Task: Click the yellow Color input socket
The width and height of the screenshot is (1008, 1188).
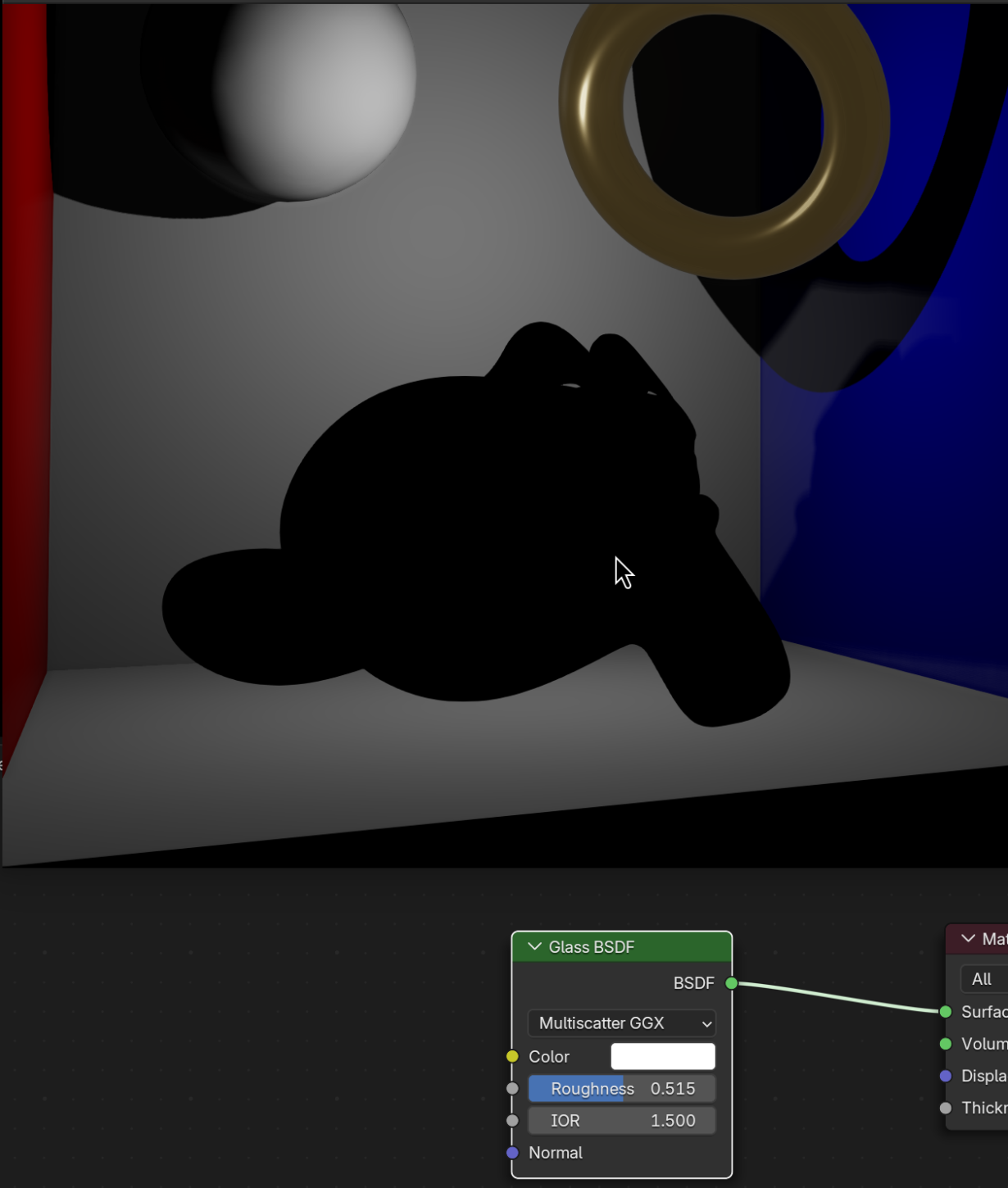Action: click(x=512, y=1057)
